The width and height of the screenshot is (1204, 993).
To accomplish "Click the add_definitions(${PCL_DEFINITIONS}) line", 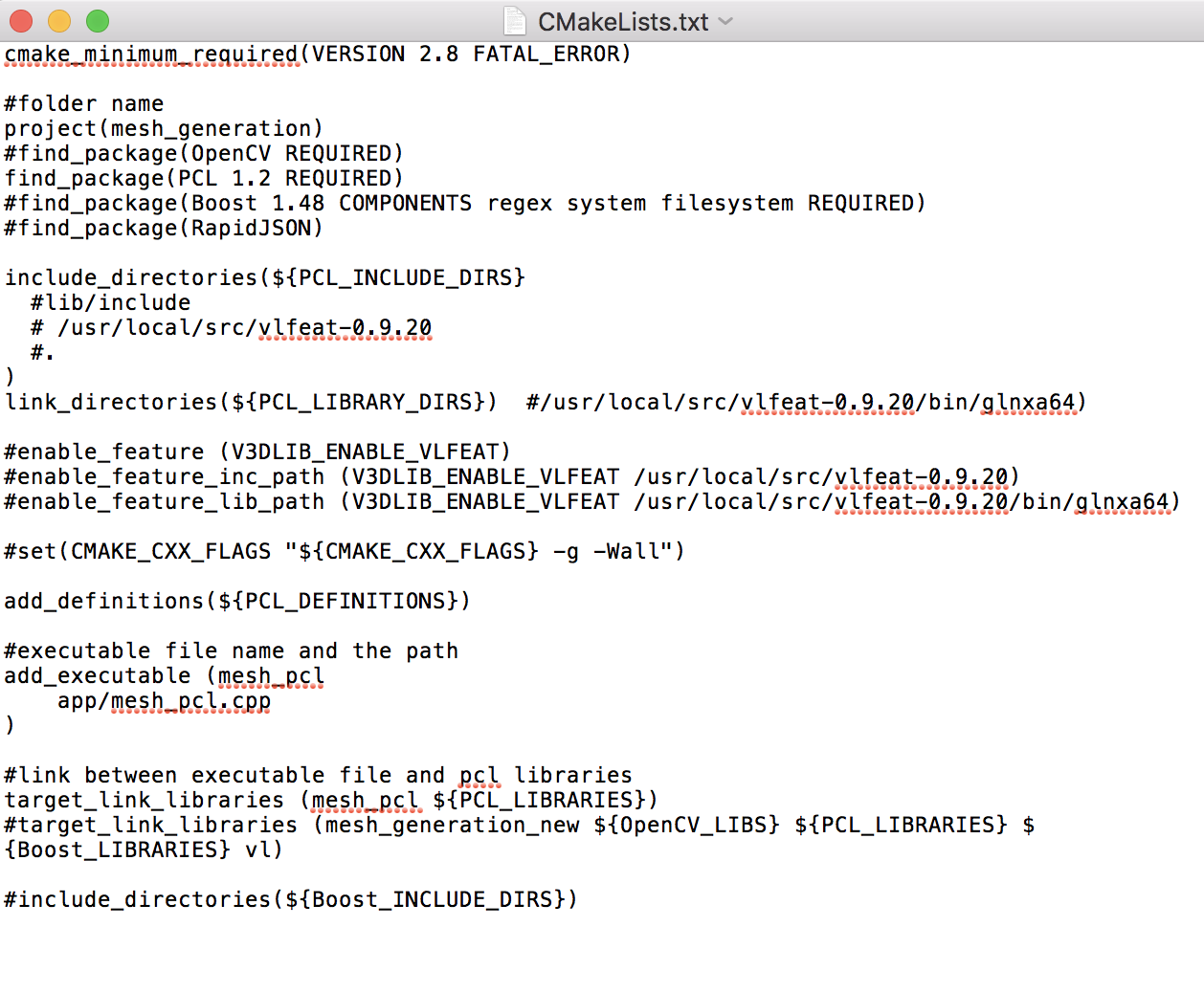I will pyautogui.click(x=235, y=601).
